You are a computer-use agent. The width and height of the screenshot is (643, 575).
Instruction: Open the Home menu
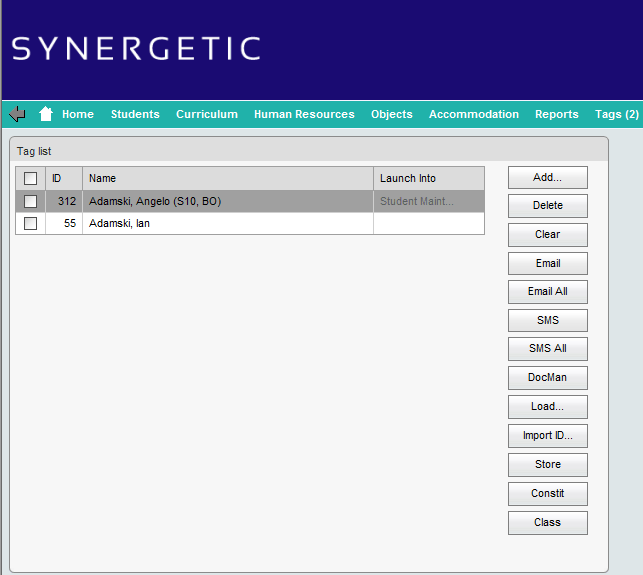78,114
